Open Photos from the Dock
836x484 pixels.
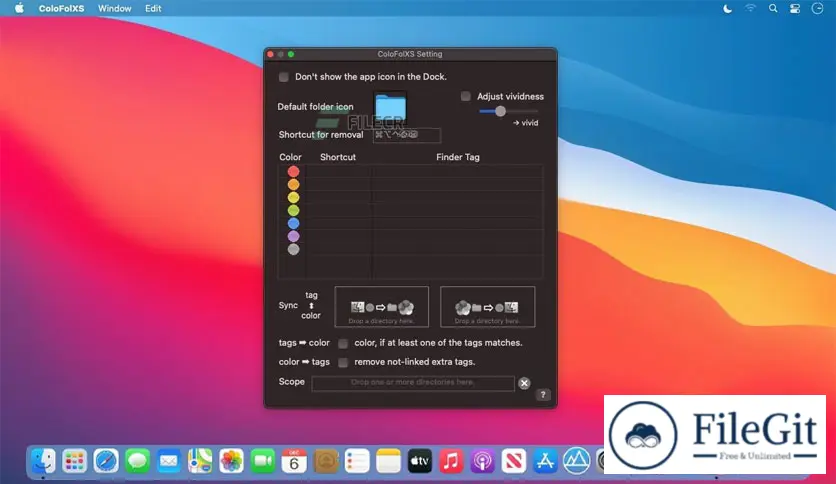tap(231, 461)
